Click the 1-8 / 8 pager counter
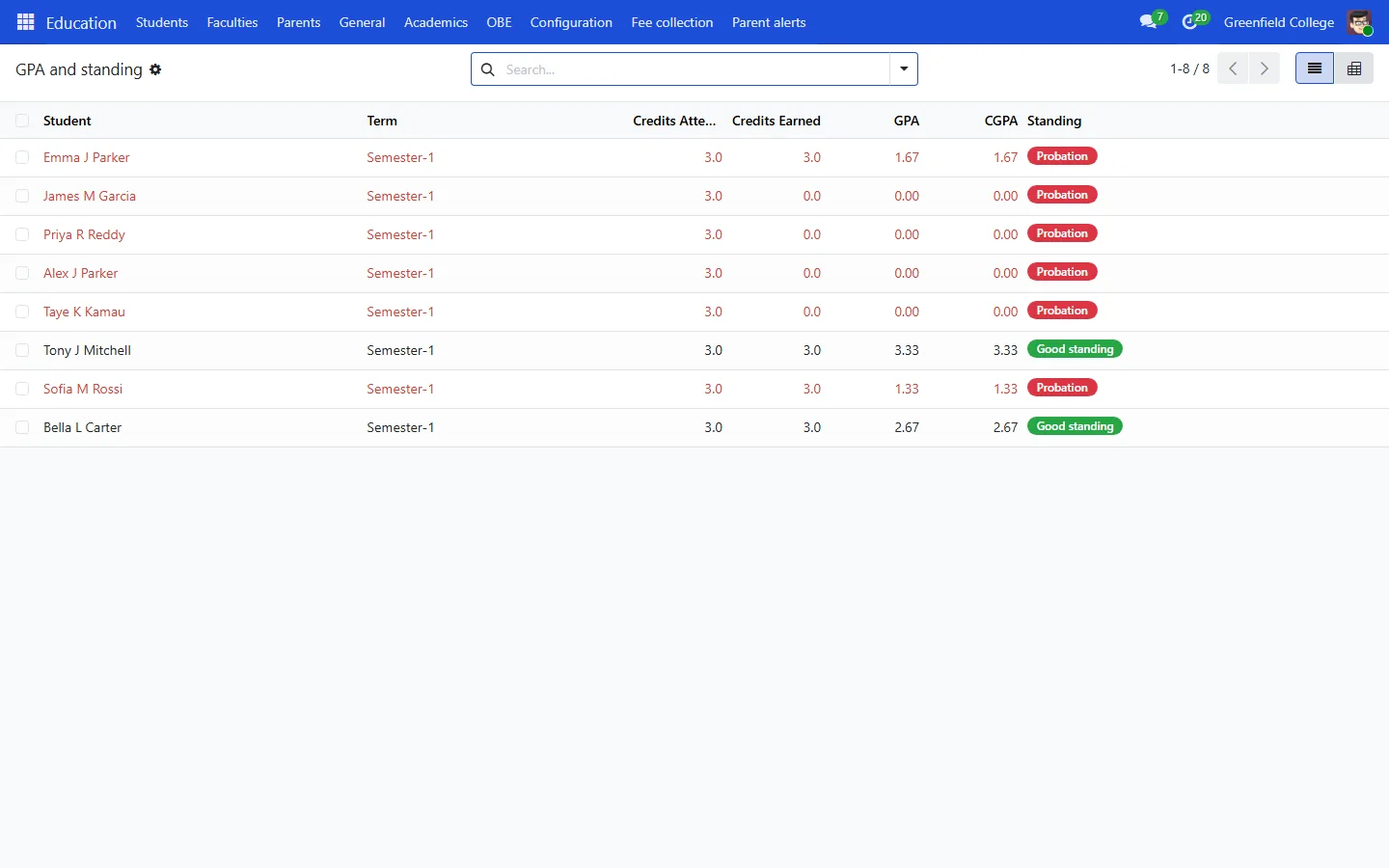This screenshot has width=1389, height=868. [x=1189, y=68]
